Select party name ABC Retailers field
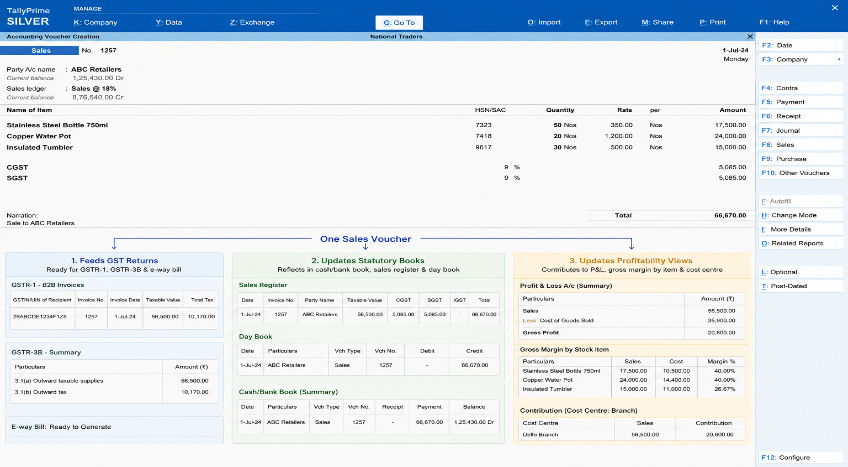 pos(96,69)
